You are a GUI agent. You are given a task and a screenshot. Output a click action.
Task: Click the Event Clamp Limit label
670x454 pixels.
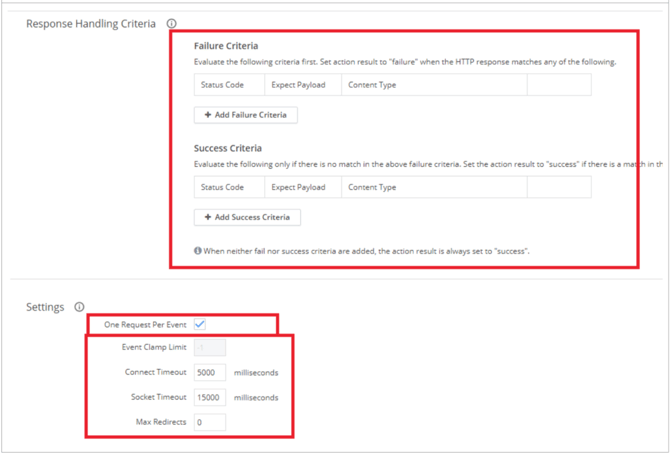coord(154,347)
